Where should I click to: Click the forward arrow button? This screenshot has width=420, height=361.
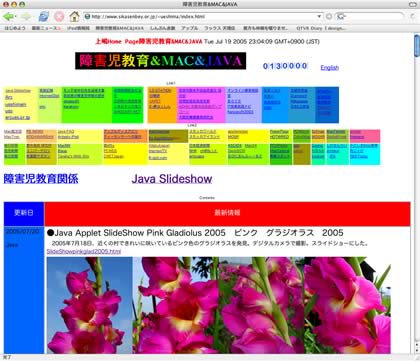[x=26, y=16]
